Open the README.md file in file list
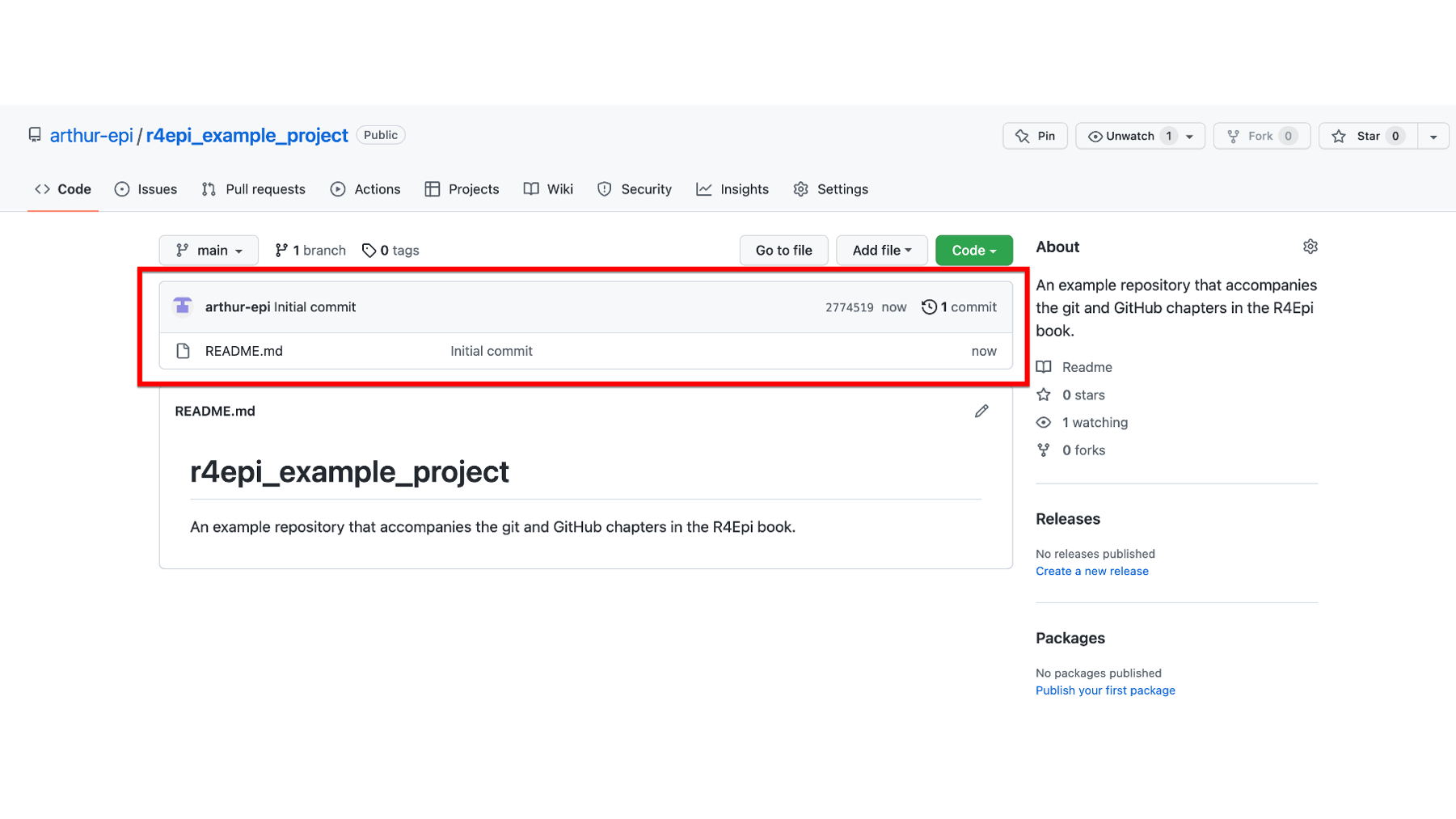 coord(244,351)
